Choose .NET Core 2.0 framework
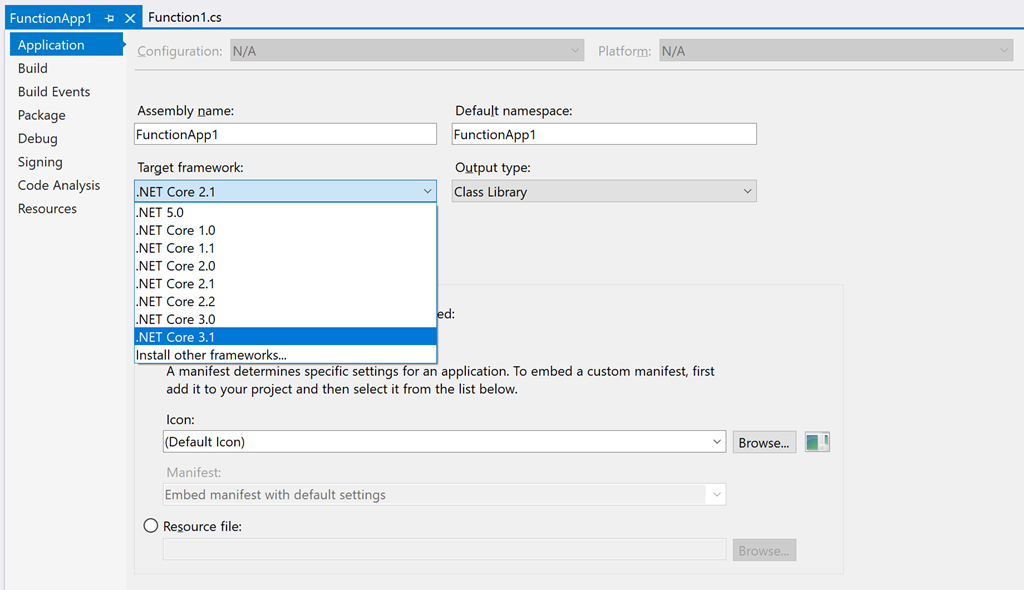The width and height of the screenshot is (1024, 590). (x=285, y=266)
